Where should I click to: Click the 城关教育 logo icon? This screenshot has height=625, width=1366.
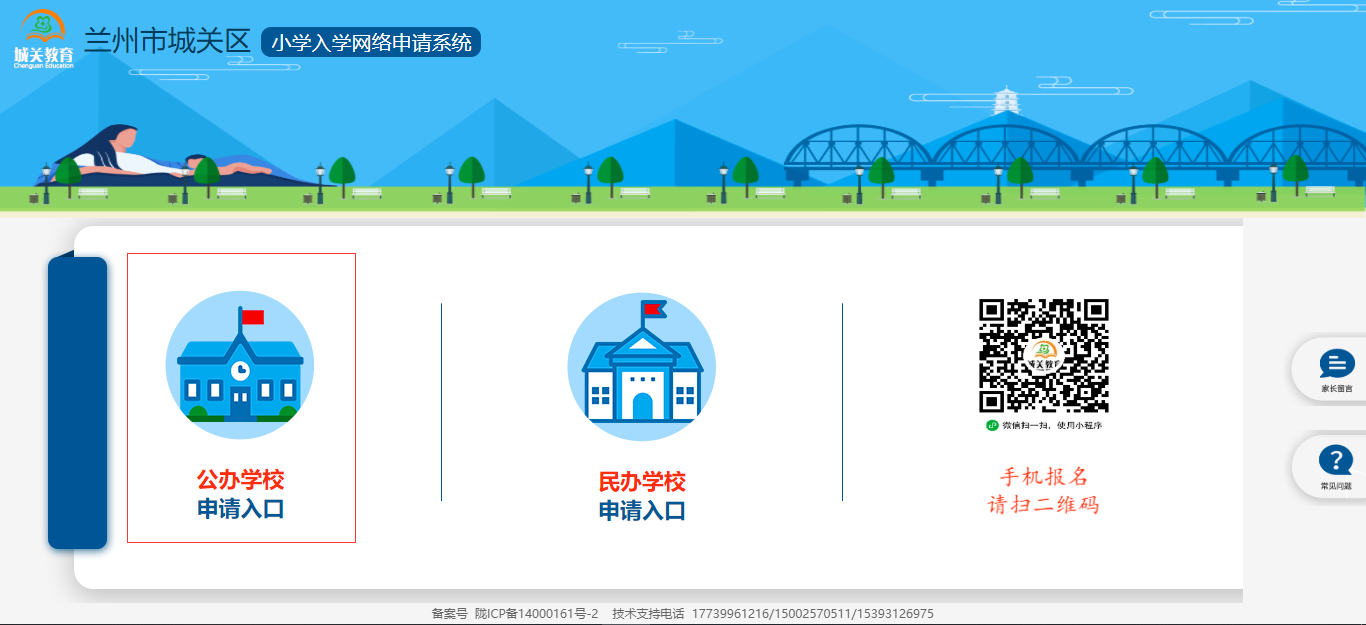coord(44,40)
